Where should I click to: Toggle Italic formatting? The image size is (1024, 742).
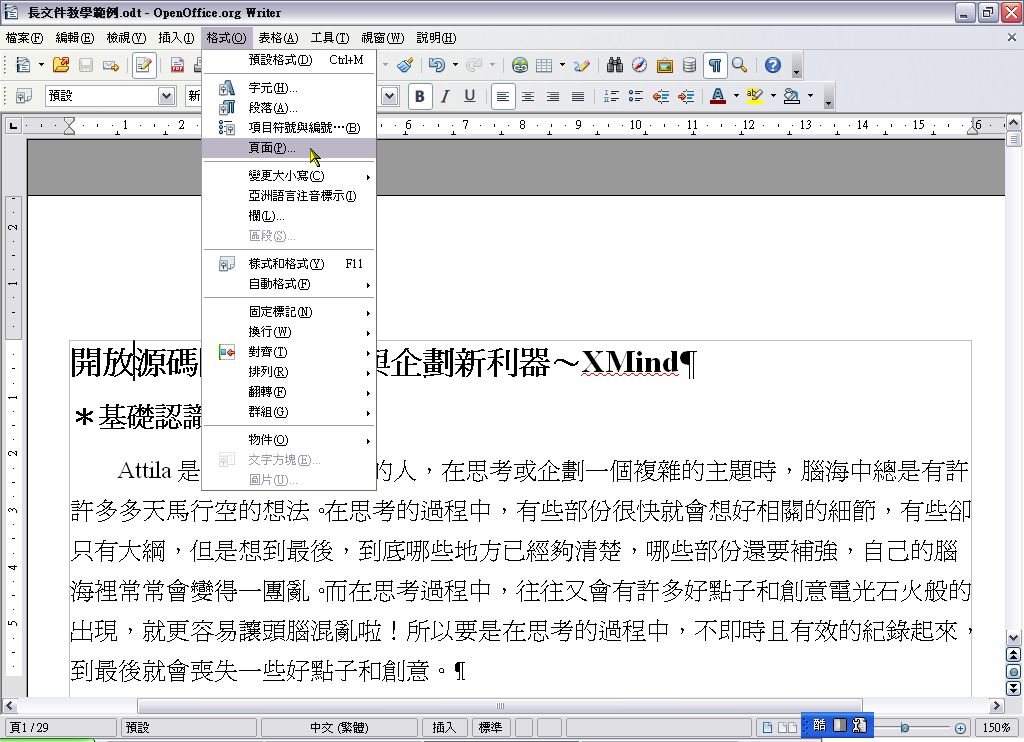[445, 96]
